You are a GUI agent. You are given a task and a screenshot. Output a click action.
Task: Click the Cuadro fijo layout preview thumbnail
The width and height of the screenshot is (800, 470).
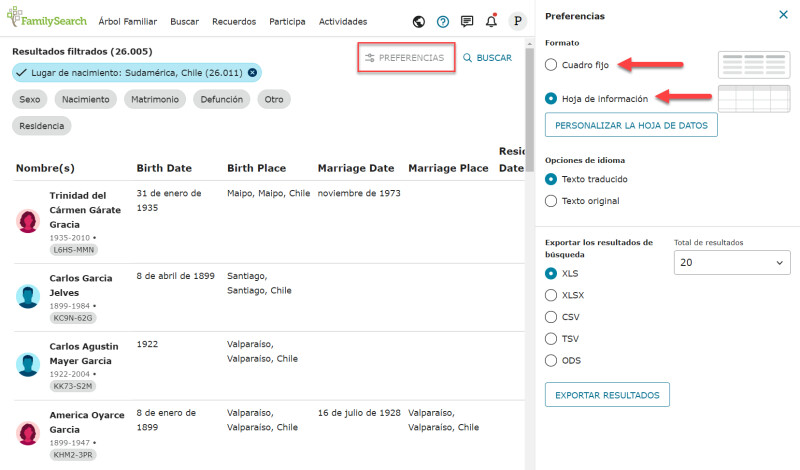coord(754,65)
